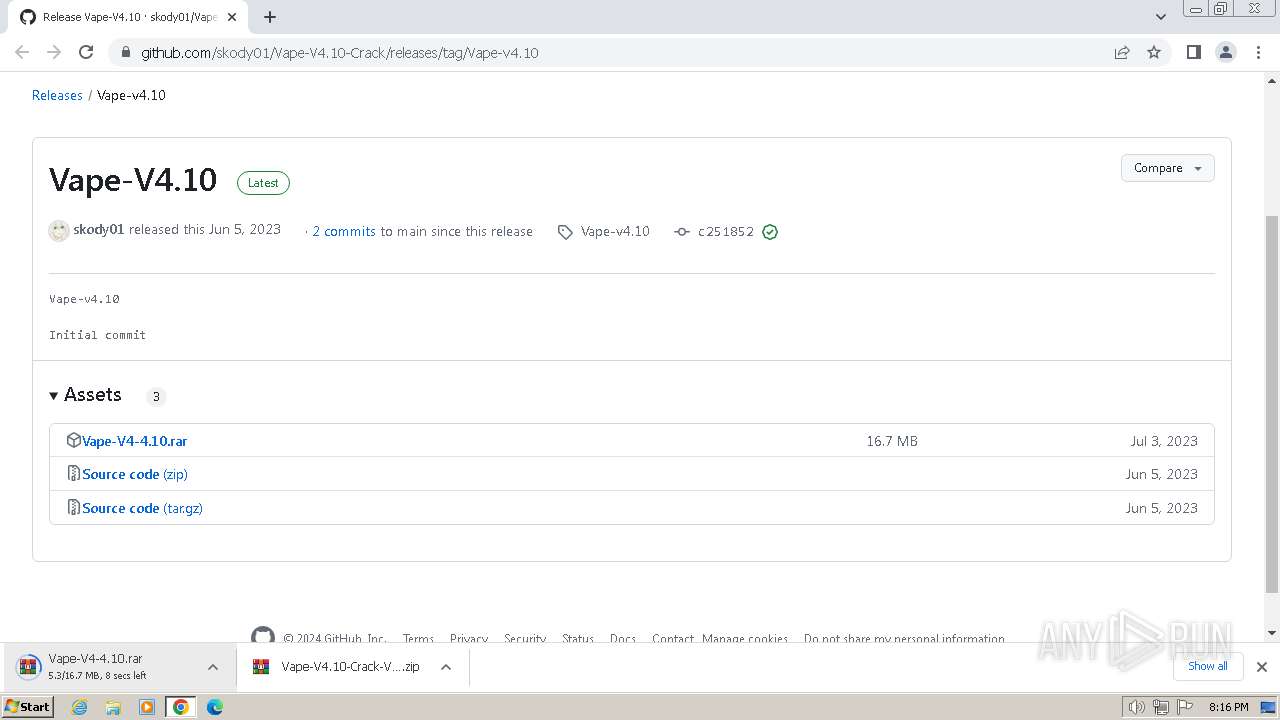The image size is (1280, 720).
Task: Click the system clock showing 8:16 PM
Action: click(1228, 707)
